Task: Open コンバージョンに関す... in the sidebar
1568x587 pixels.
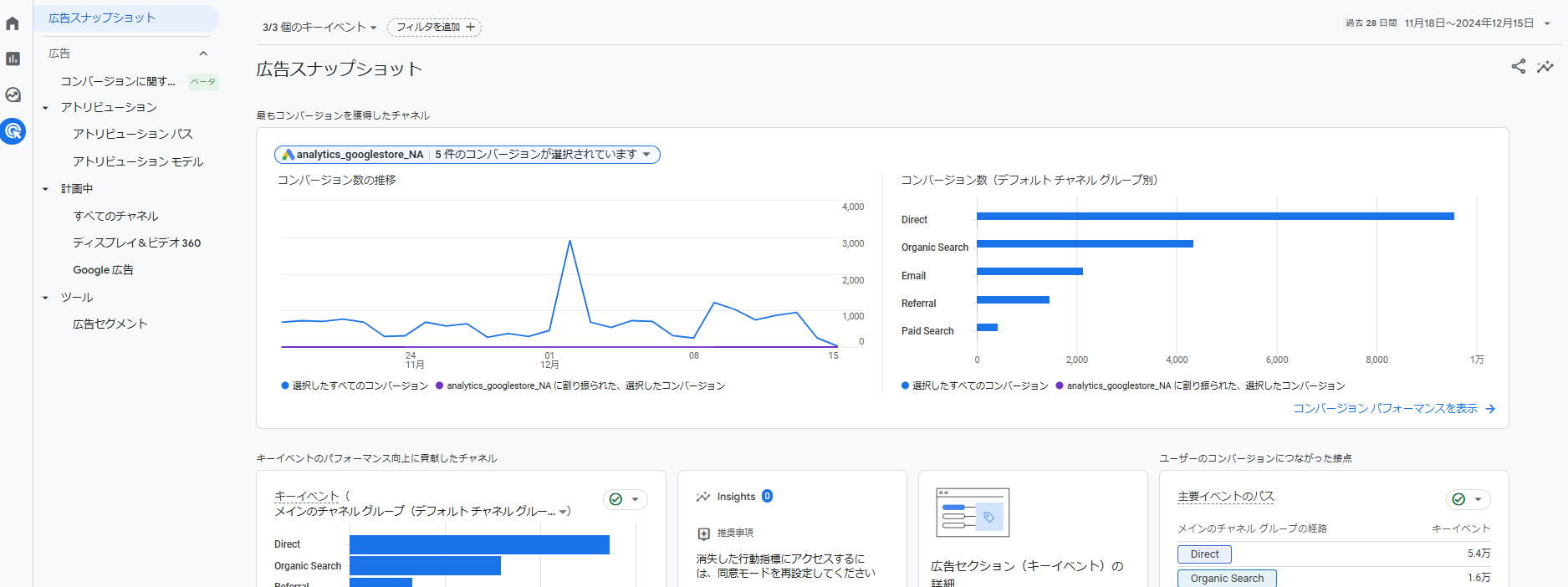Action: click(x=118, y=81)
